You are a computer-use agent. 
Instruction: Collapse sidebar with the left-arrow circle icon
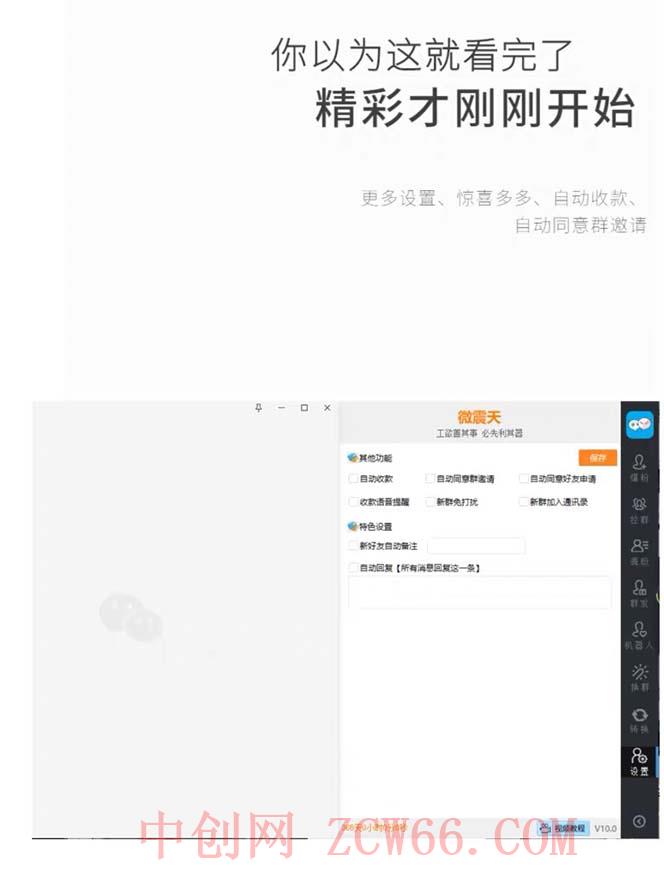pos(639,821)
